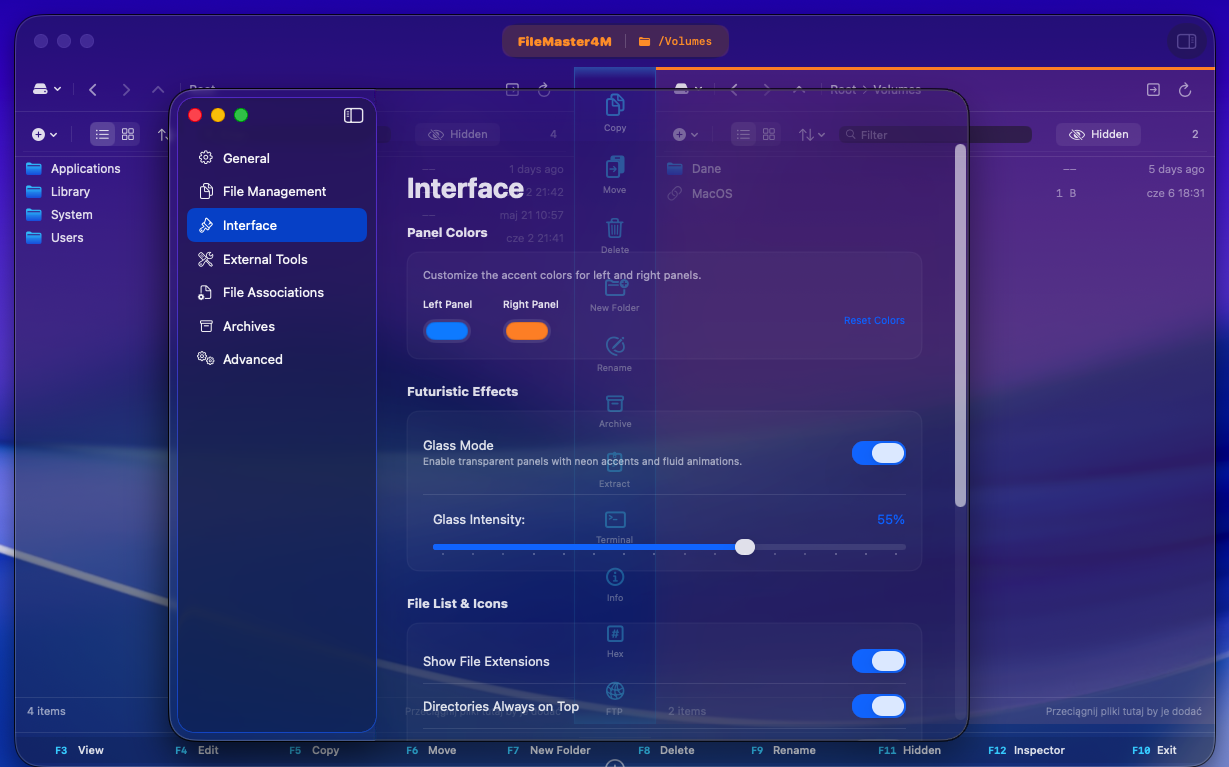Click the Info icon in center toolbar
Screen dimensions: 1229x767
tap(615, 577)
